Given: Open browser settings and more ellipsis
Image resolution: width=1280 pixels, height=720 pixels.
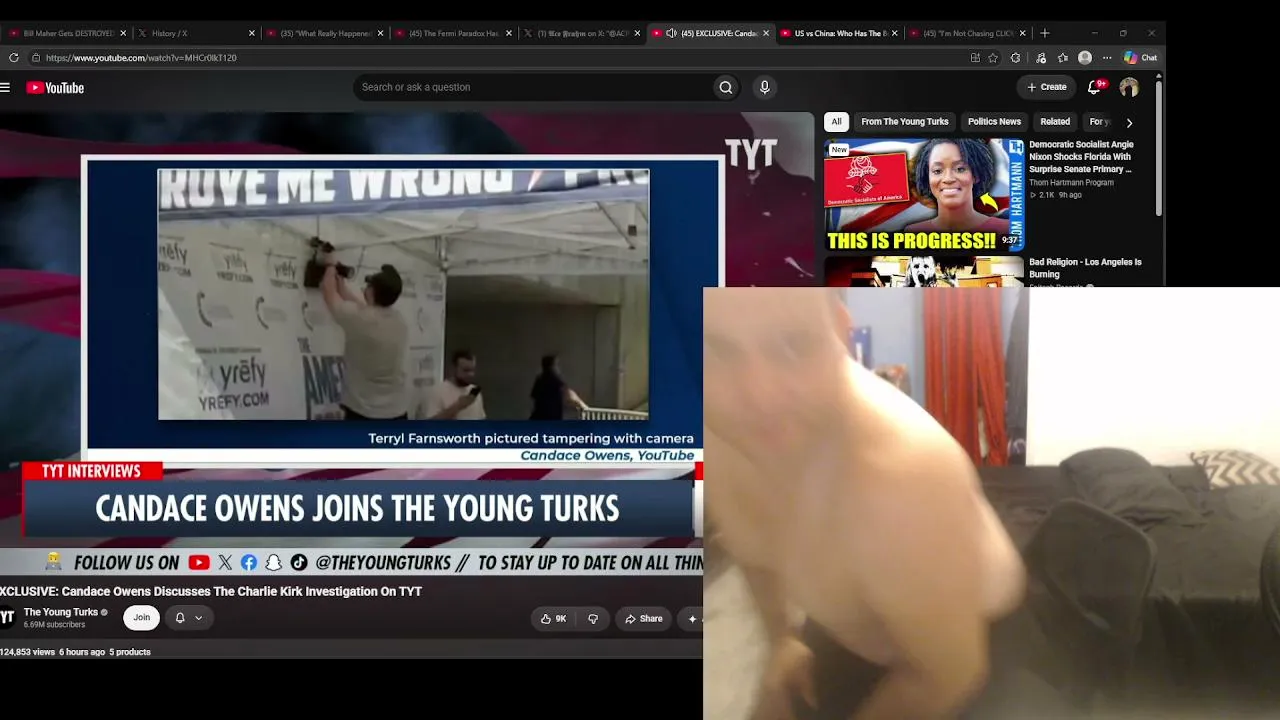Looking at the screenshot, I should 1107,58.
